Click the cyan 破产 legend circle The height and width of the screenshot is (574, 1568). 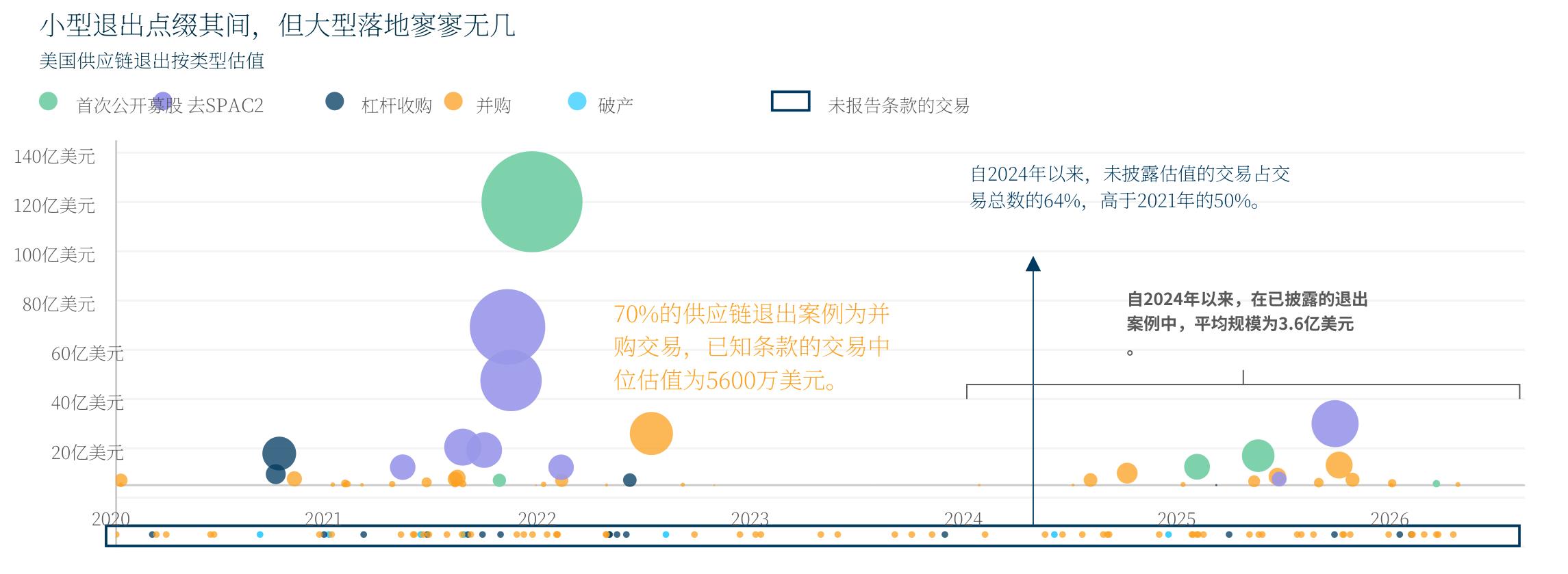[577, 101]
